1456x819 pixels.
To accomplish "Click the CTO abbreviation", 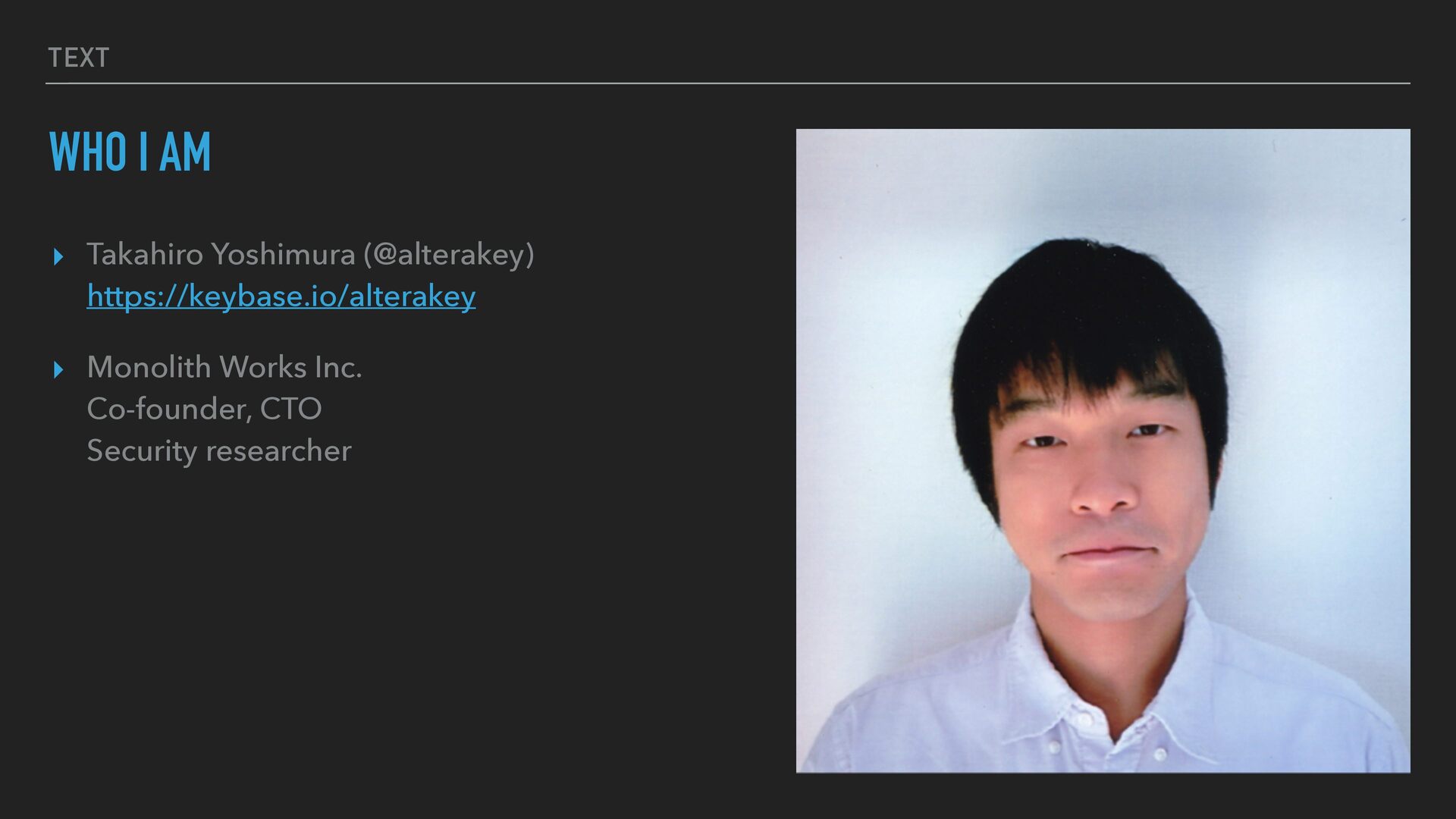I will [290, 409].
